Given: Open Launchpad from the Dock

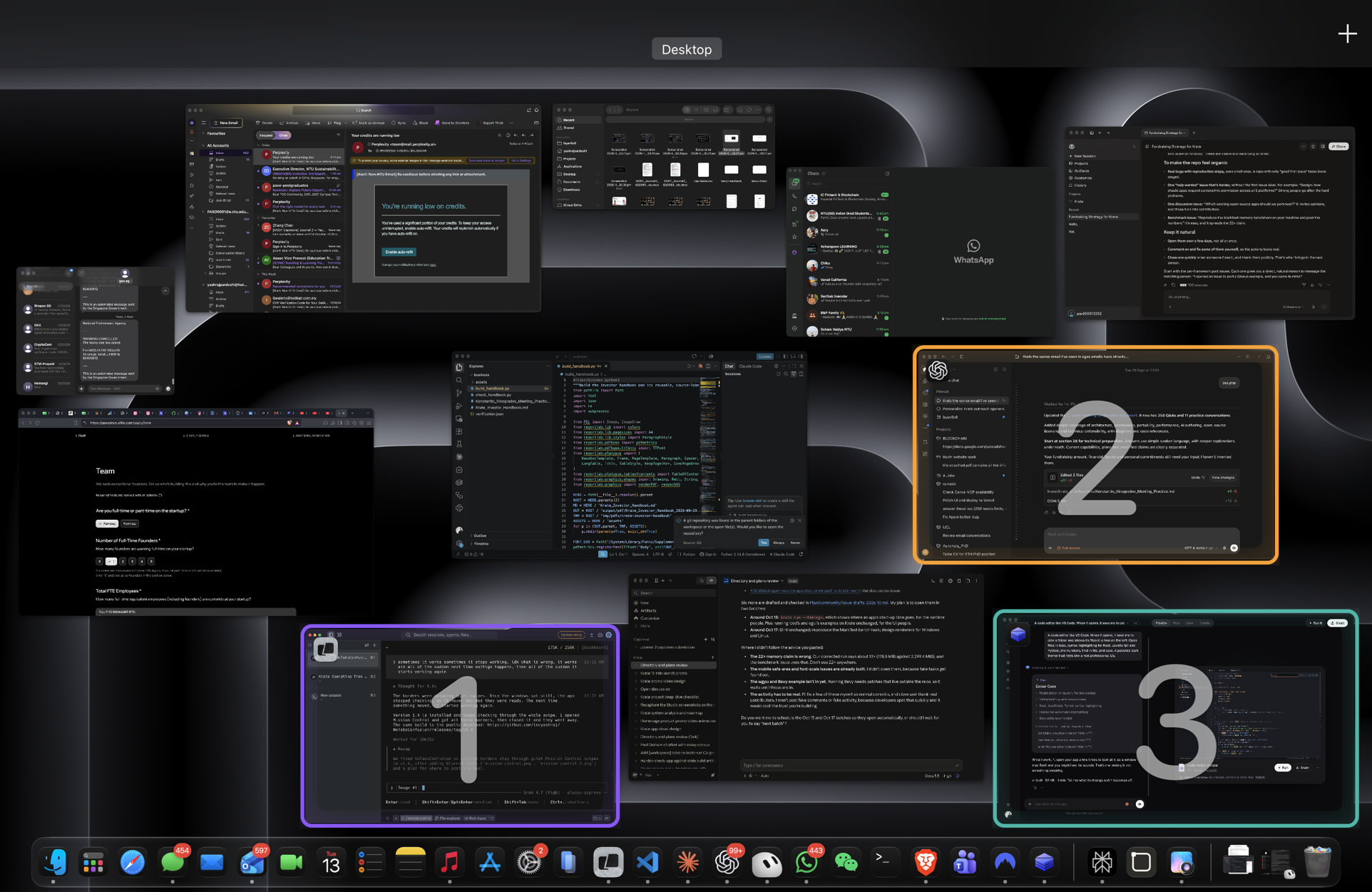Looking at the screenshot, I should [93, 862].
